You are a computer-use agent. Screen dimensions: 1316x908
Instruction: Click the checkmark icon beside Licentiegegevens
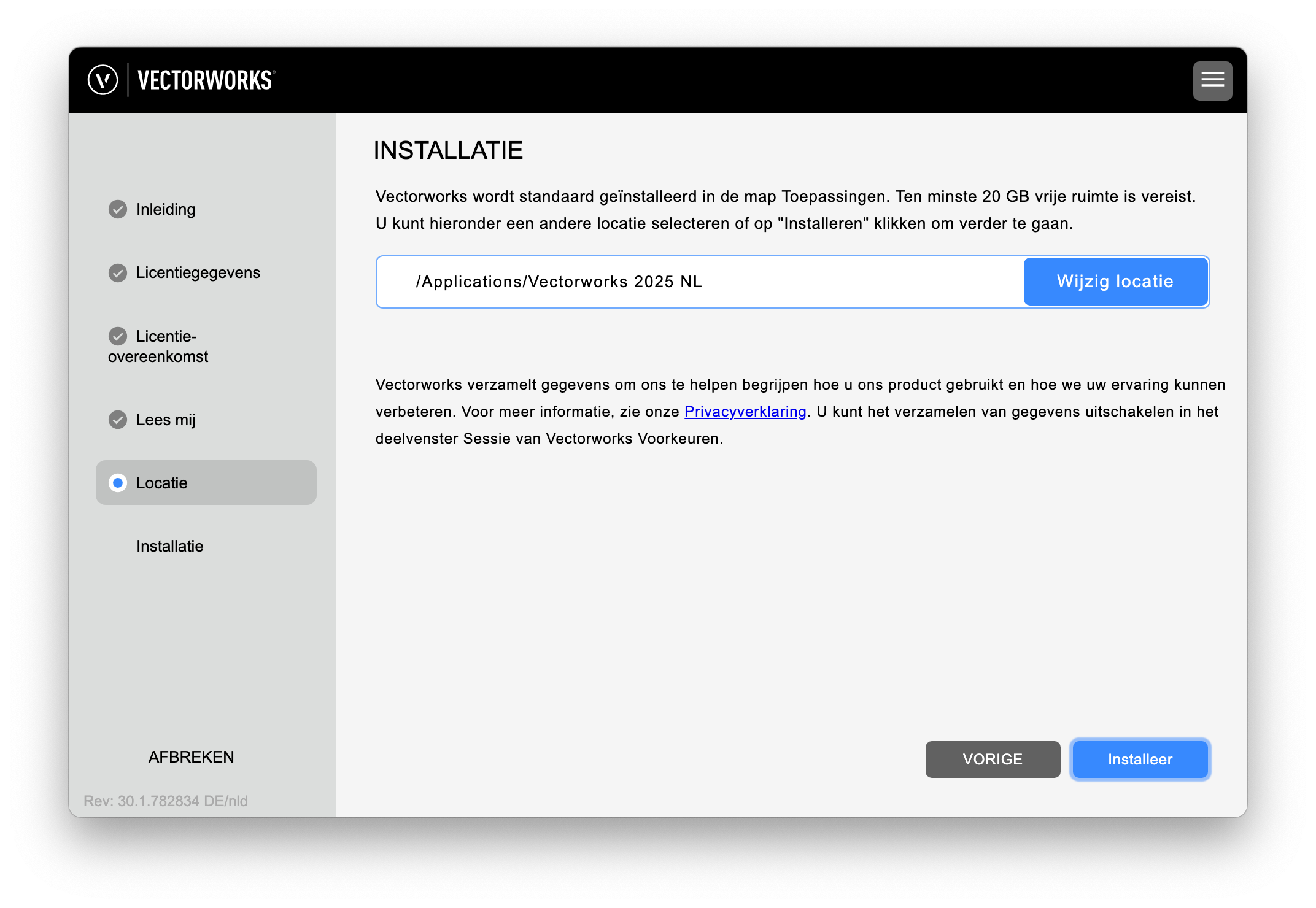[118, 272]
